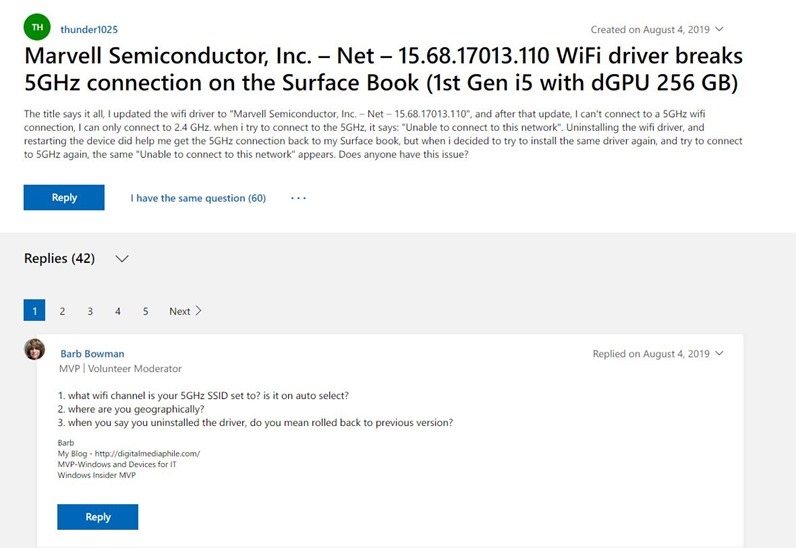
Task: Click the green TH user avatar
Action: coord(37,27)
